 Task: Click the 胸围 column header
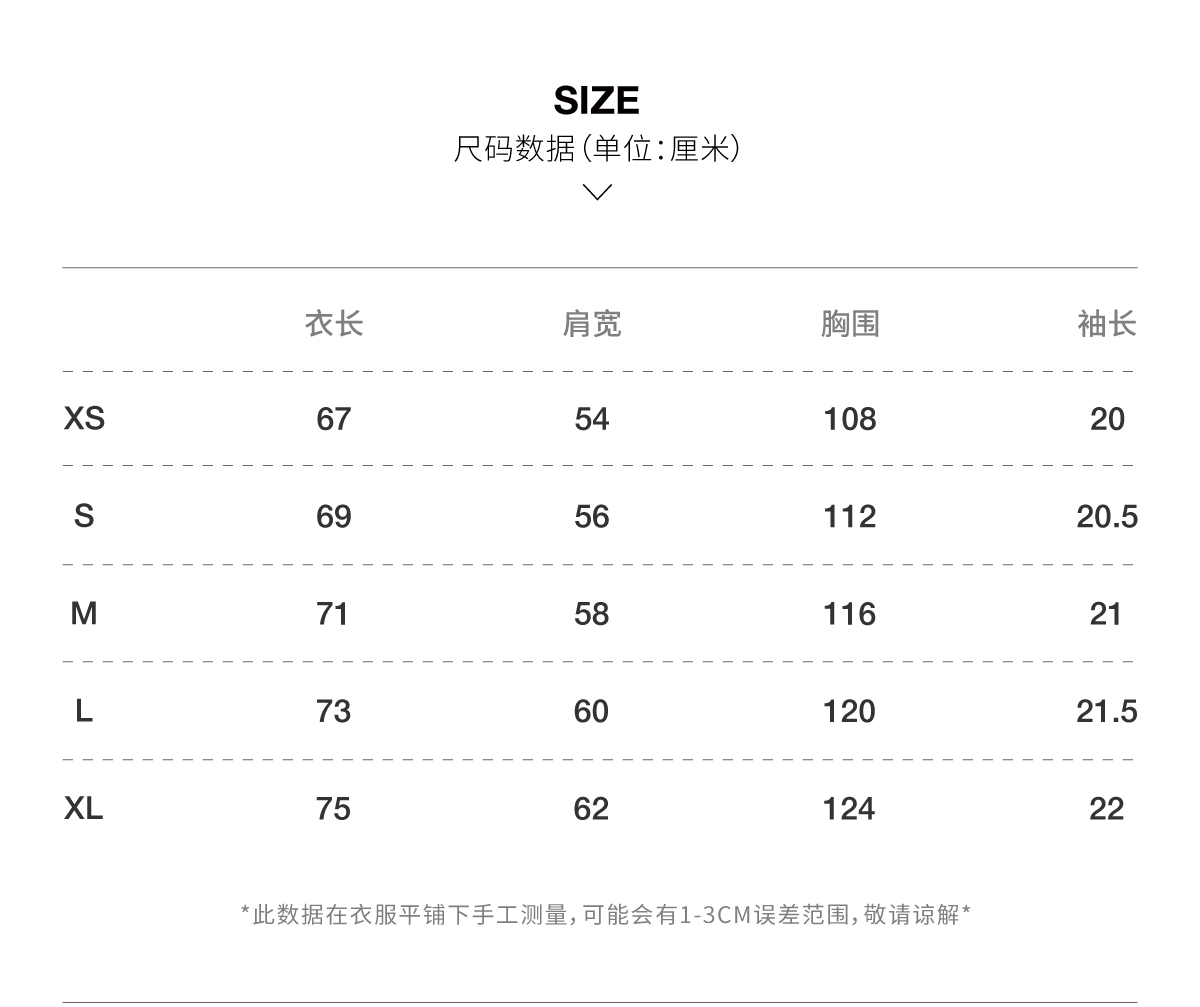tap(850, 324)
